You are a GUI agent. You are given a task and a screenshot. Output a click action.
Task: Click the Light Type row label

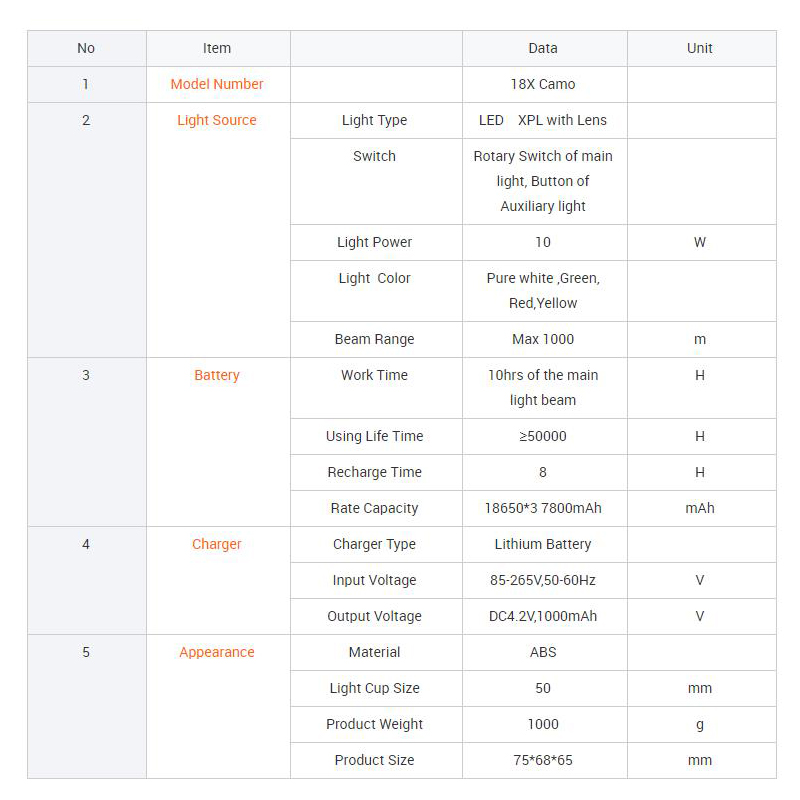[374, 120]
